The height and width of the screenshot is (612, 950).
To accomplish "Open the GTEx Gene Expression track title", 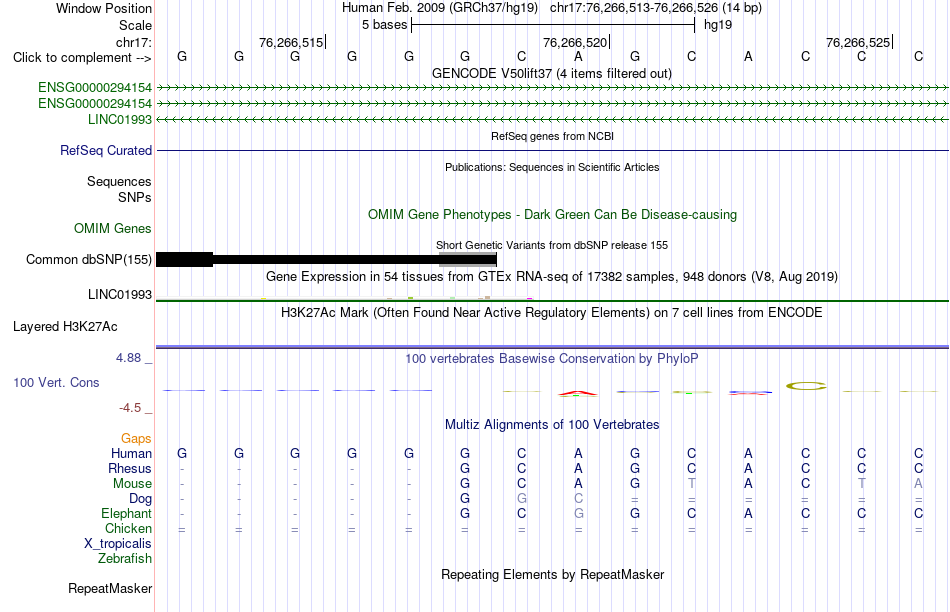I will point(552,276).
